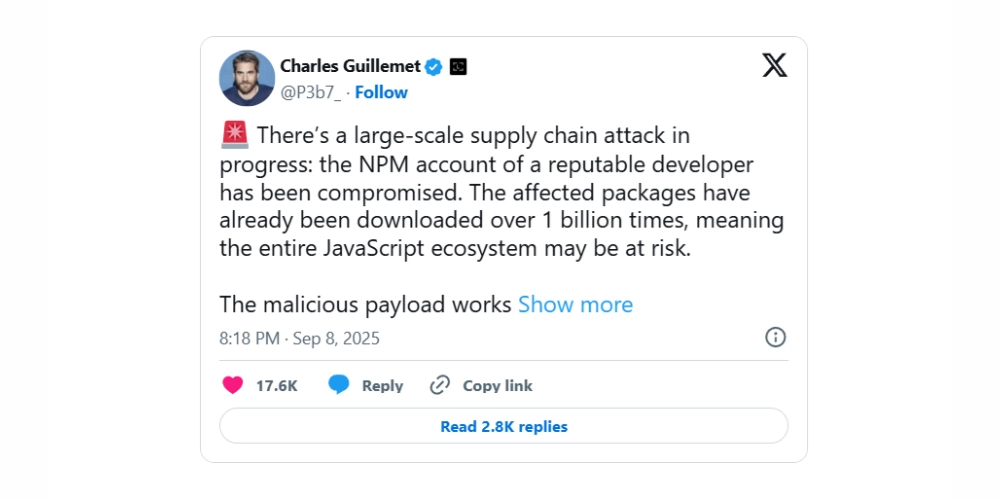Image resolution: width=1000 pixels, height=500 pixels.
Task: Click the 17.6K likes count
Action: (276, 385)
